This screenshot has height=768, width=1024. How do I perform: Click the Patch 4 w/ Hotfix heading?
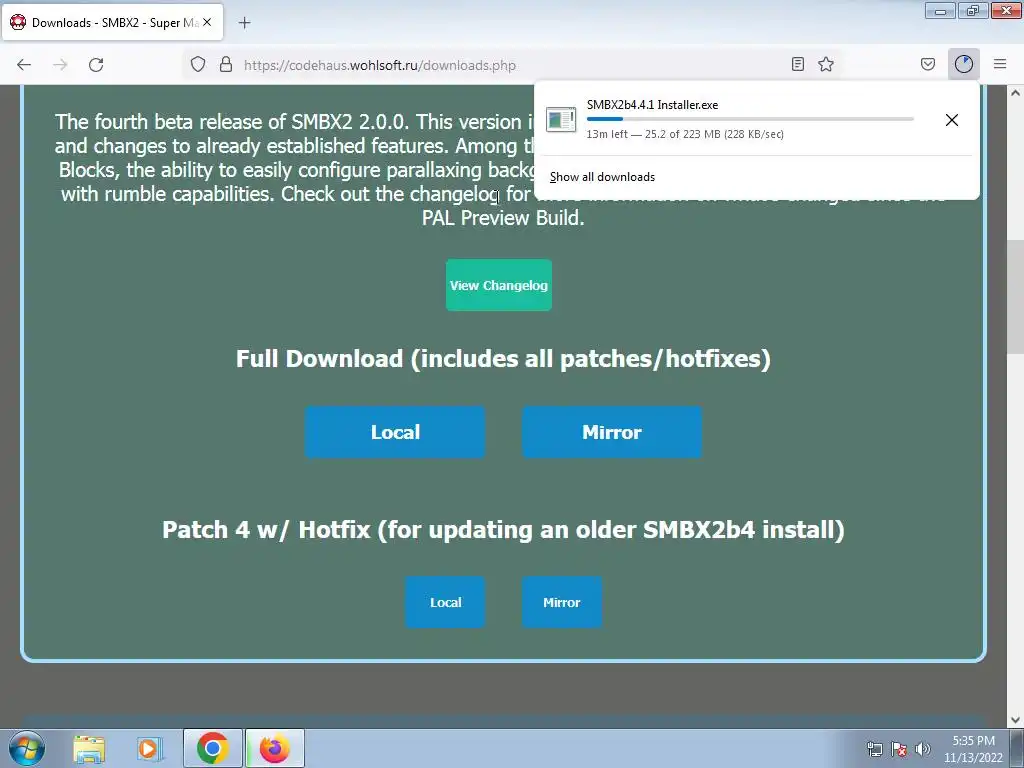click(x=503, y=529)
